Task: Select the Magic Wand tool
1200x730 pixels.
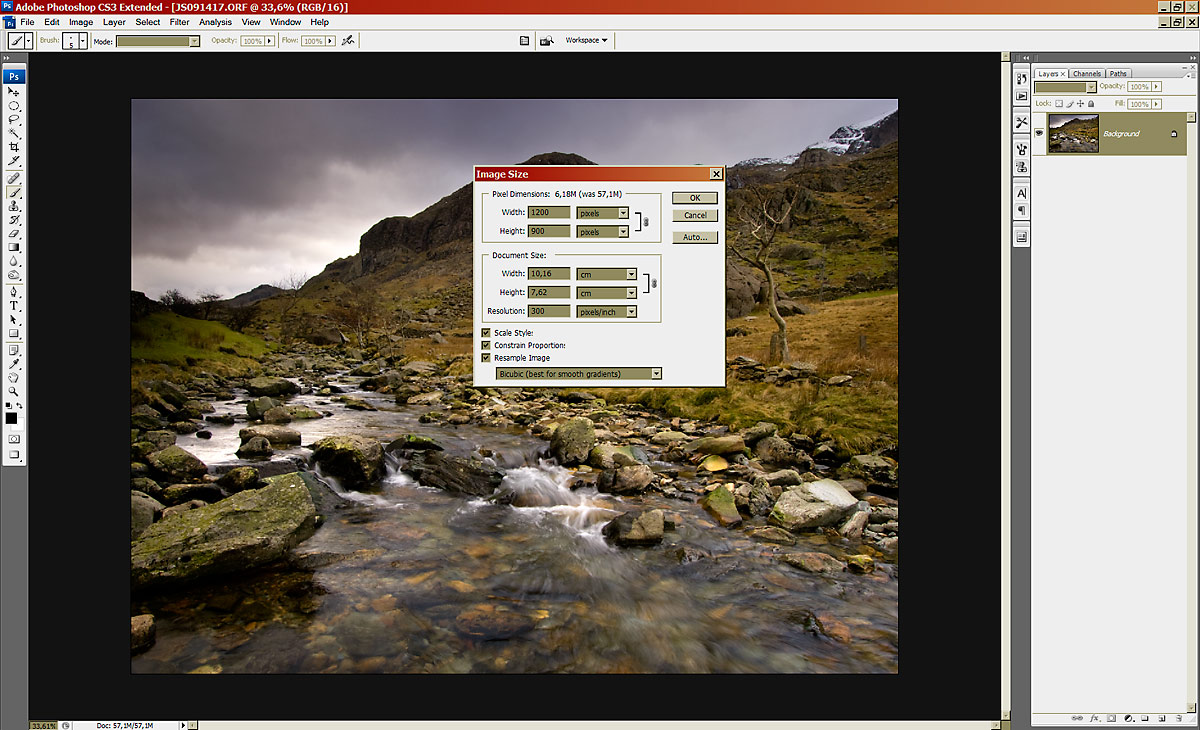Action: pos(14,133)
